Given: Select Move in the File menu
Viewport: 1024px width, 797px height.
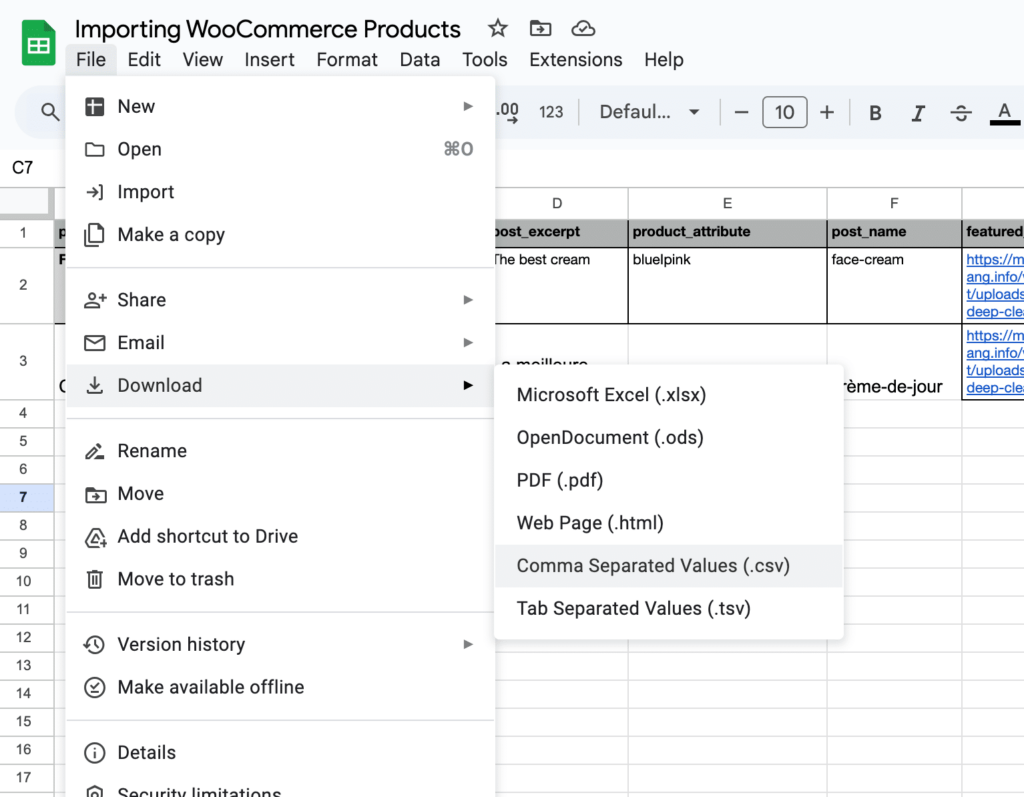Looking at the screenshot, I should click(280, 493).
